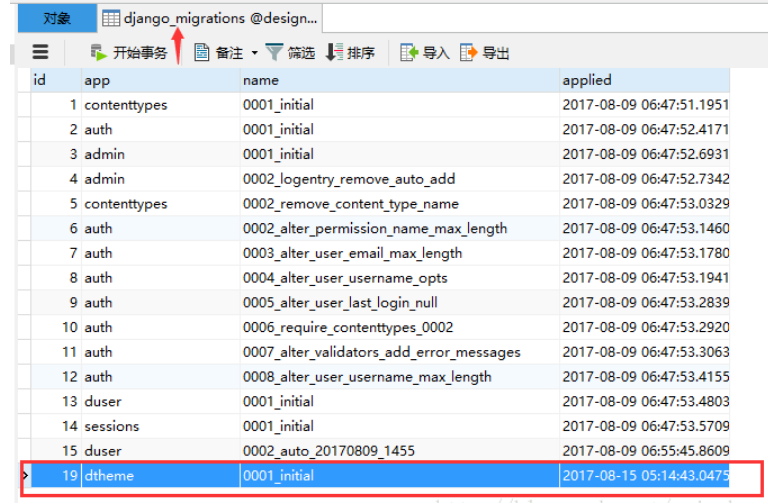
Task: Click the Memo (备注) document icon
Action: (x=202, y=52)
